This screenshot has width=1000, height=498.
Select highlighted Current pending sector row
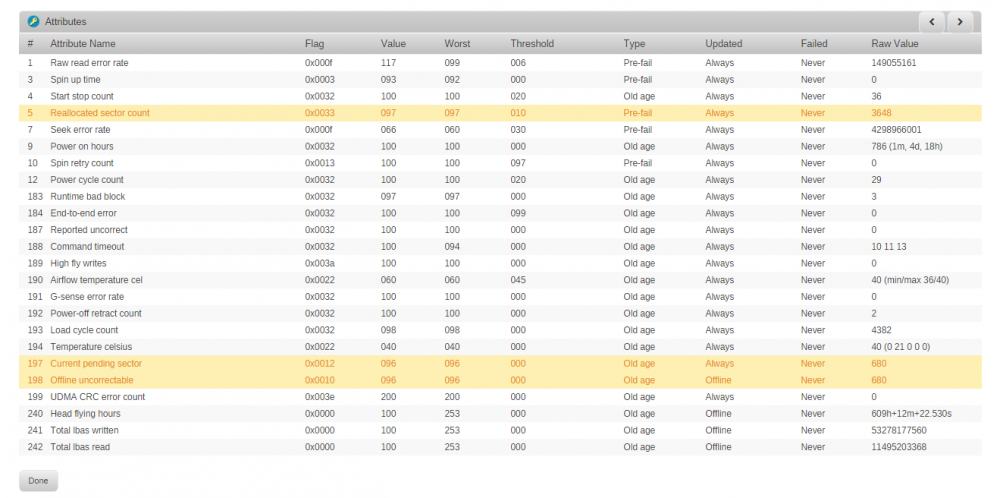(500, 363)
